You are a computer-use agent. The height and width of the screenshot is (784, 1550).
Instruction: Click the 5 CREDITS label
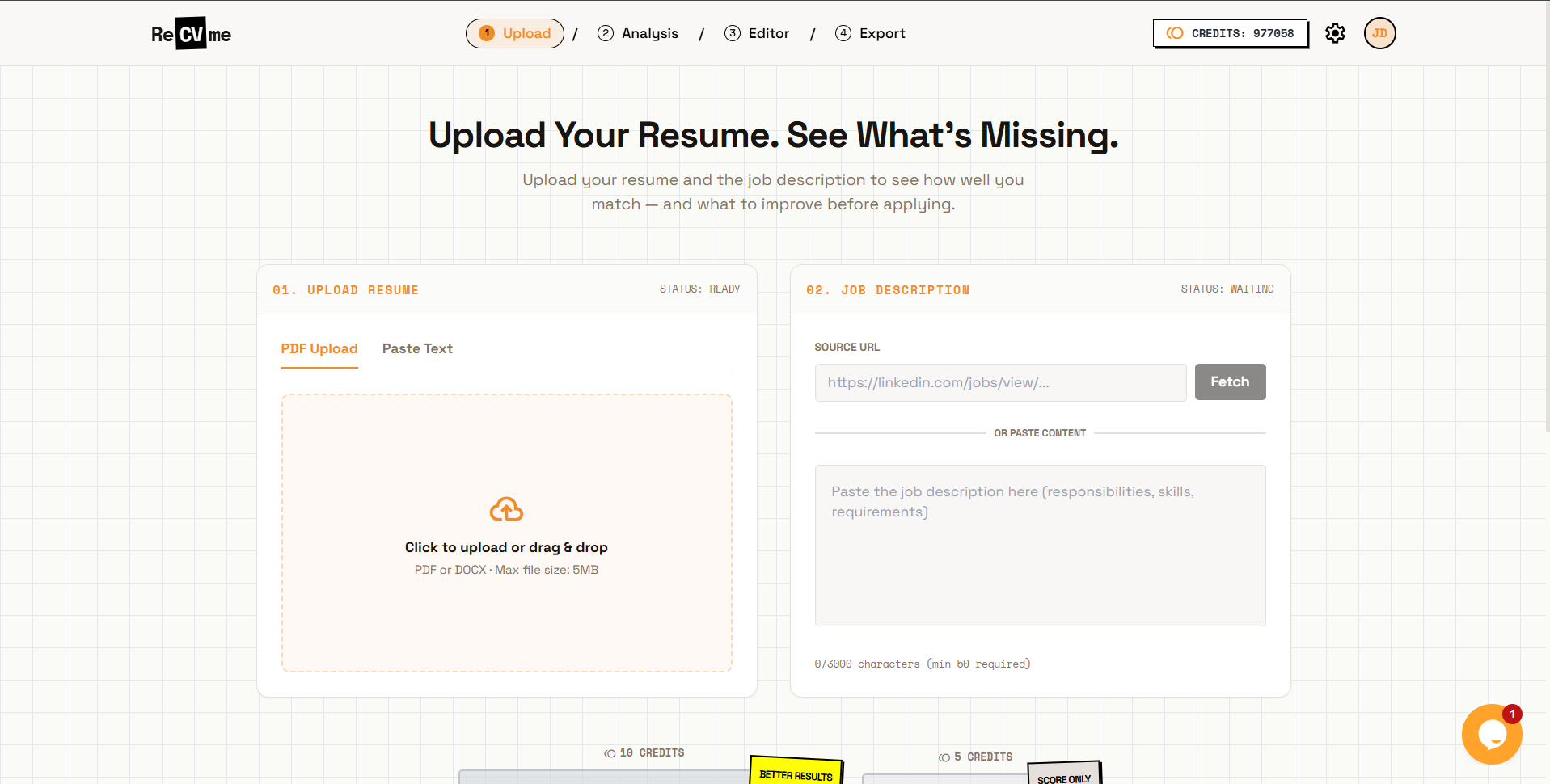[975, 757]
